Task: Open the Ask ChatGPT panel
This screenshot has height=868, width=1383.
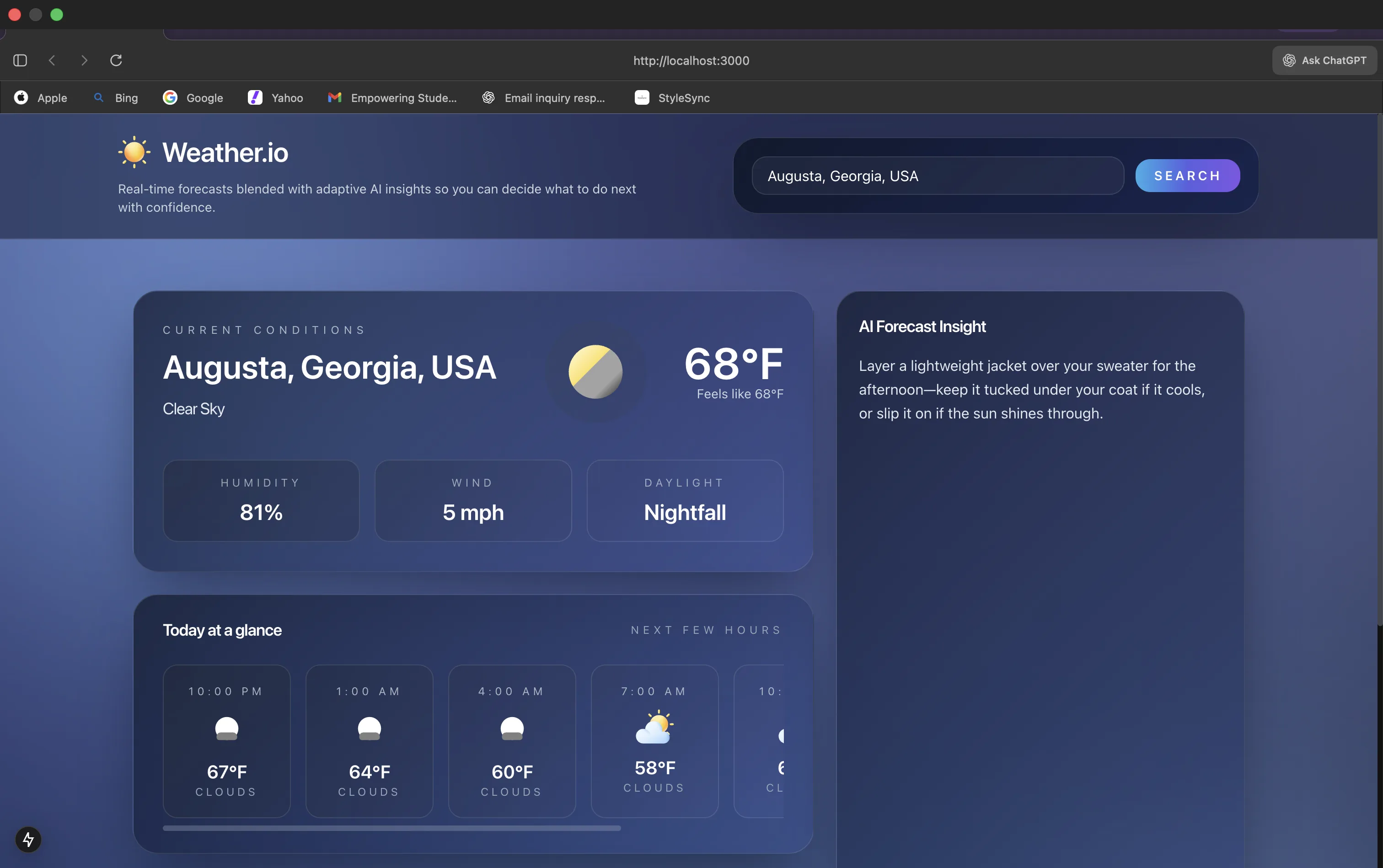Action: coord(1324,60)
